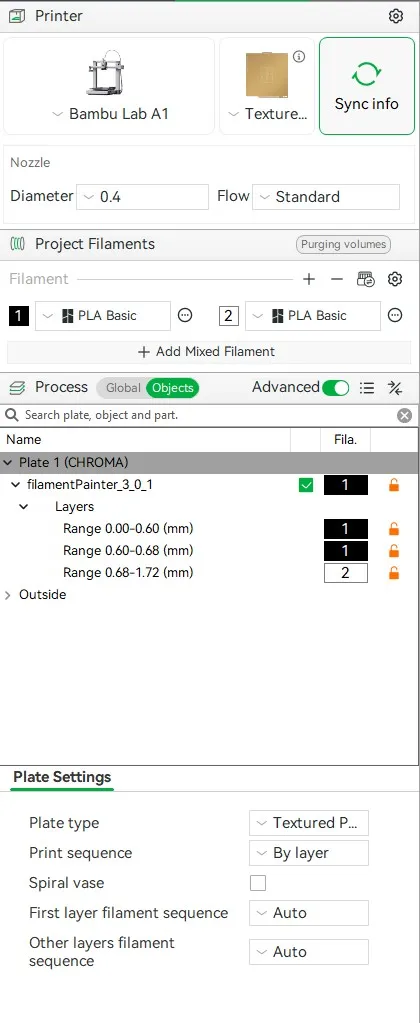Add a filament with plus icon

[x=309, y=279]
